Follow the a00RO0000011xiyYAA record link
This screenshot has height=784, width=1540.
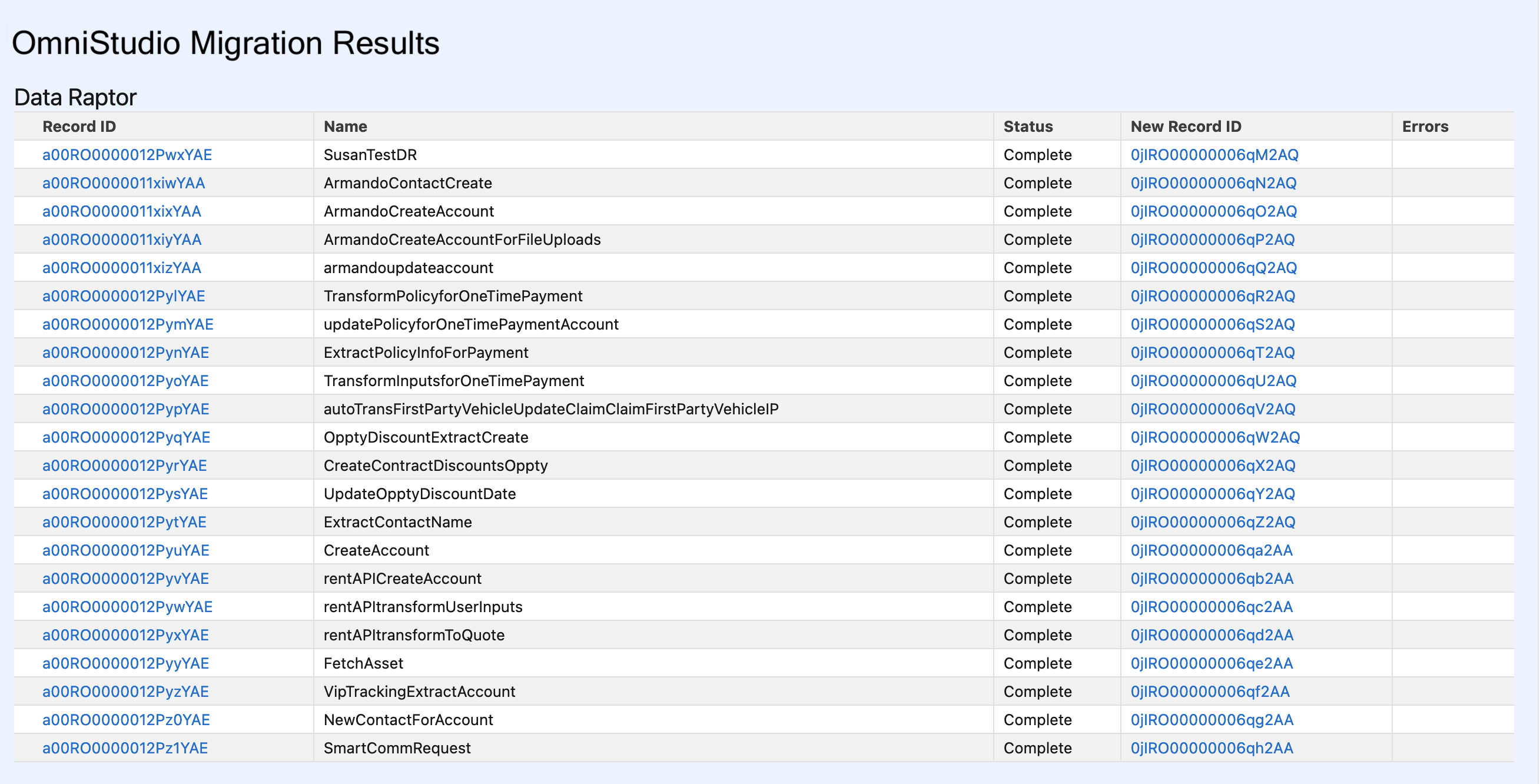point(121,240)
